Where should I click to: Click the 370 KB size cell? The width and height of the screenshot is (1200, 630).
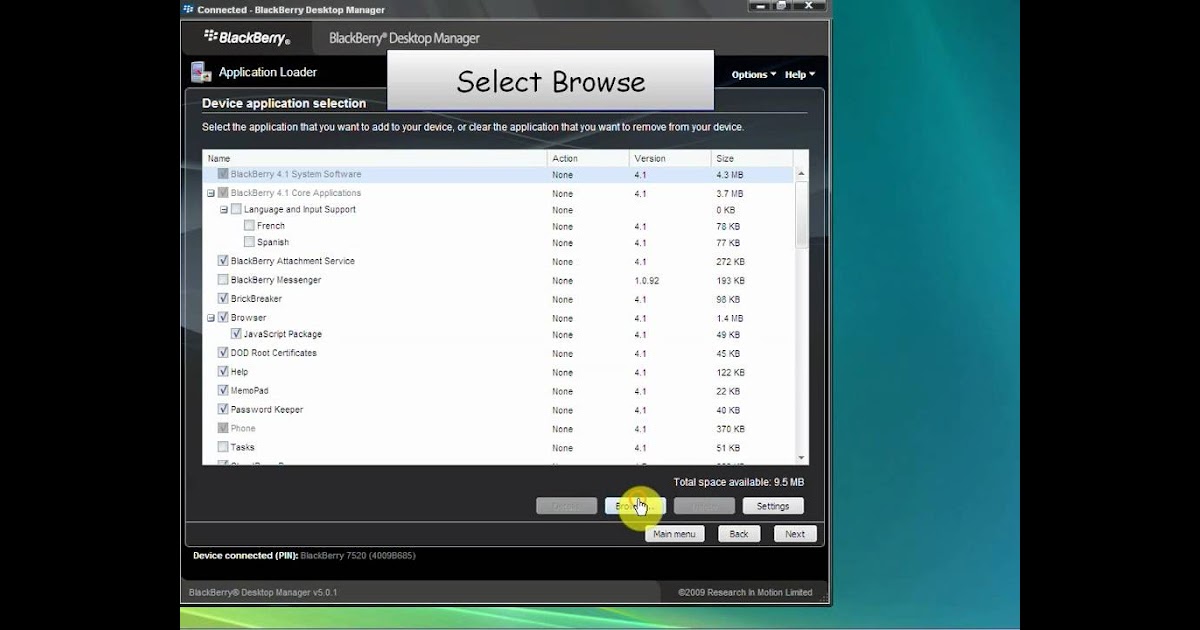click(730, 429)
